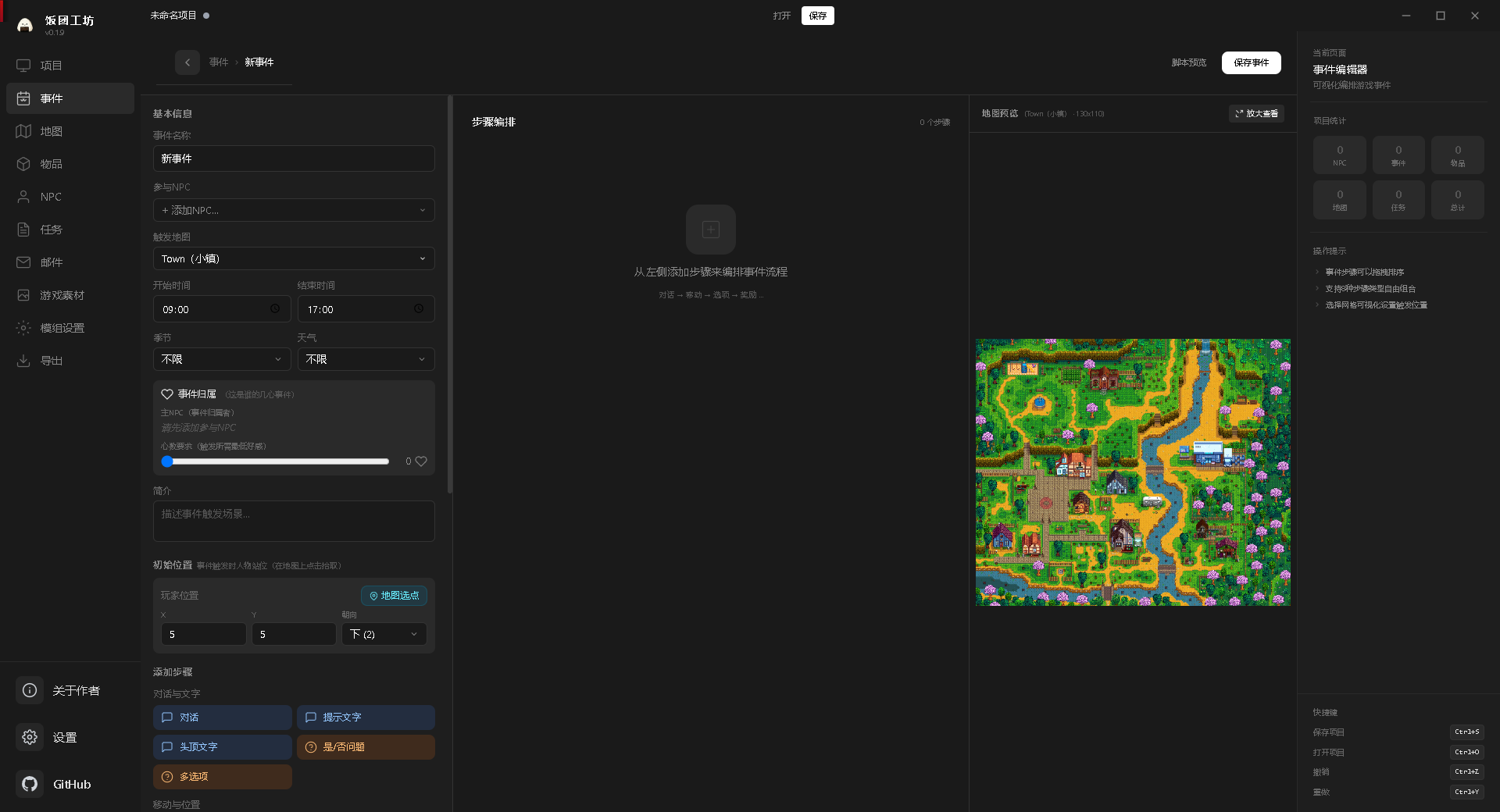Add a 提示文字 step
Screen dimensions: 1500x812
366,718
